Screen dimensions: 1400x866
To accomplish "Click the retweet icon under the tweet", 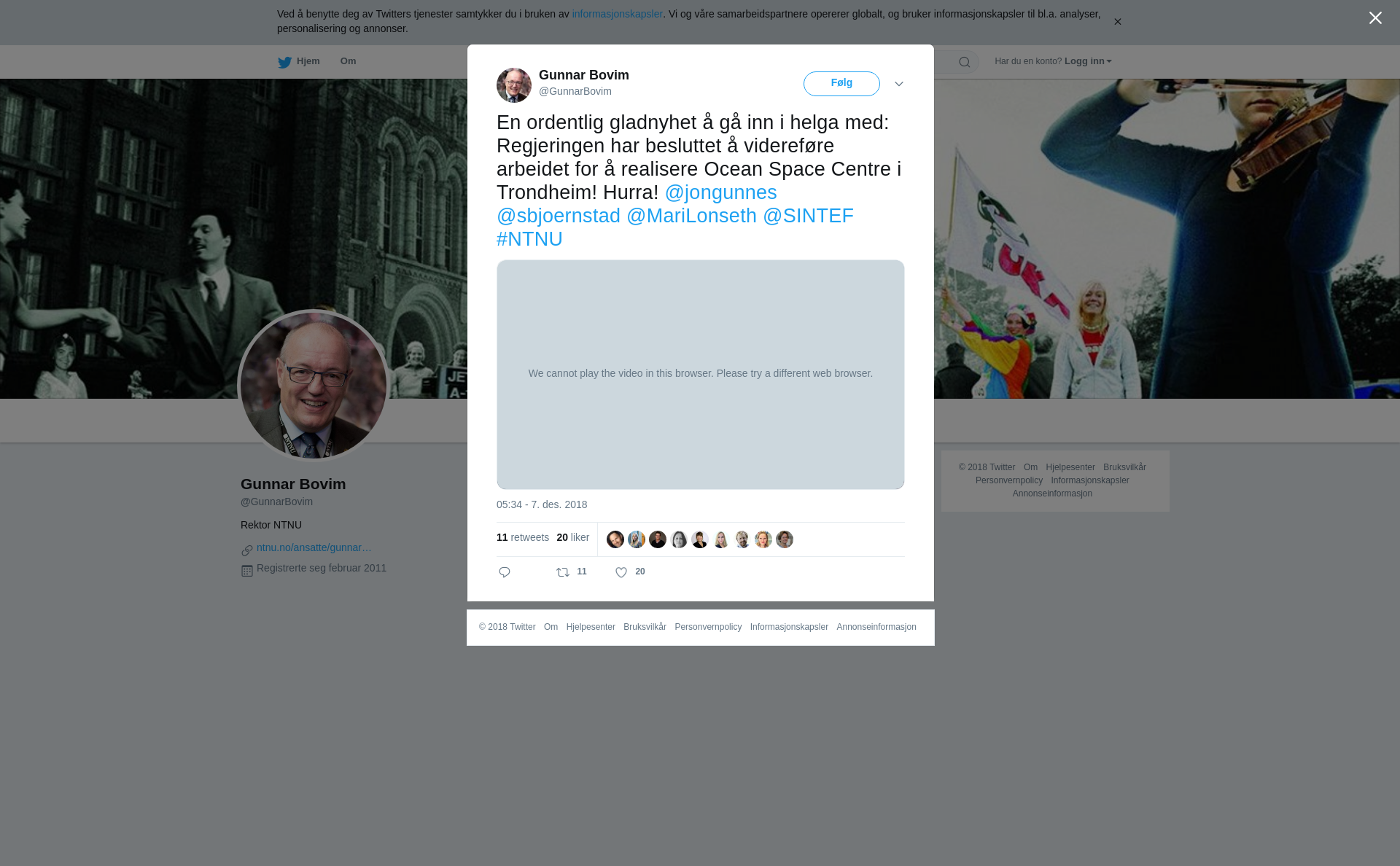I will [563, 572].
